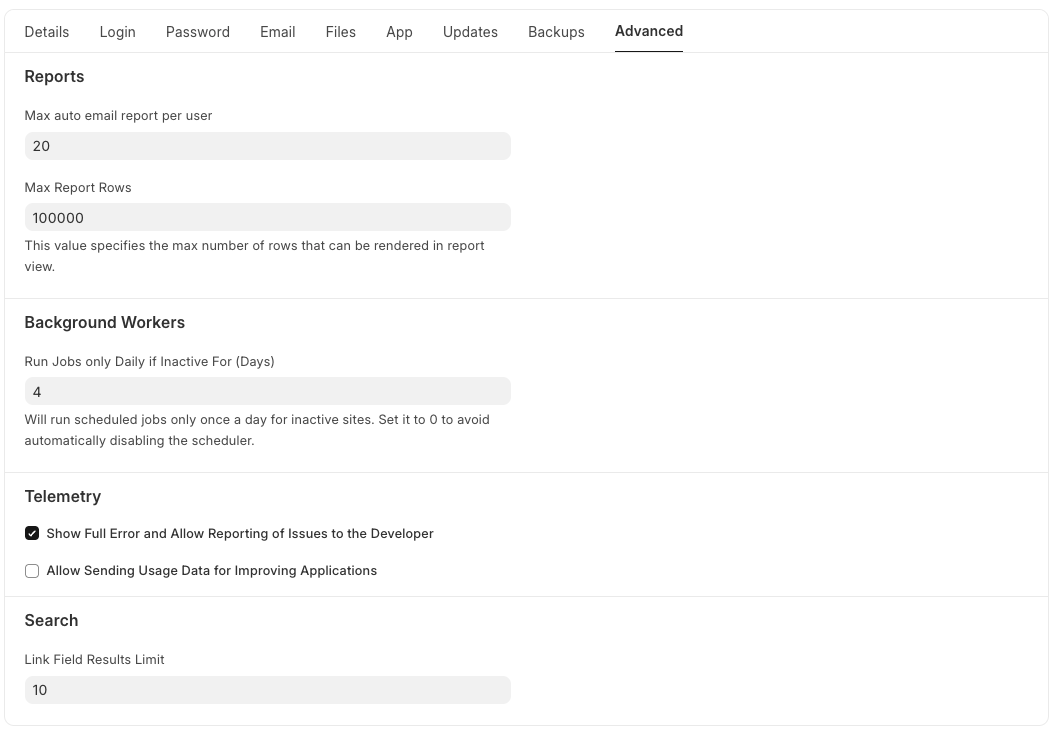The image size is (1055, 733).
Task: Open the Backups tab
Action: coord(556,32)
